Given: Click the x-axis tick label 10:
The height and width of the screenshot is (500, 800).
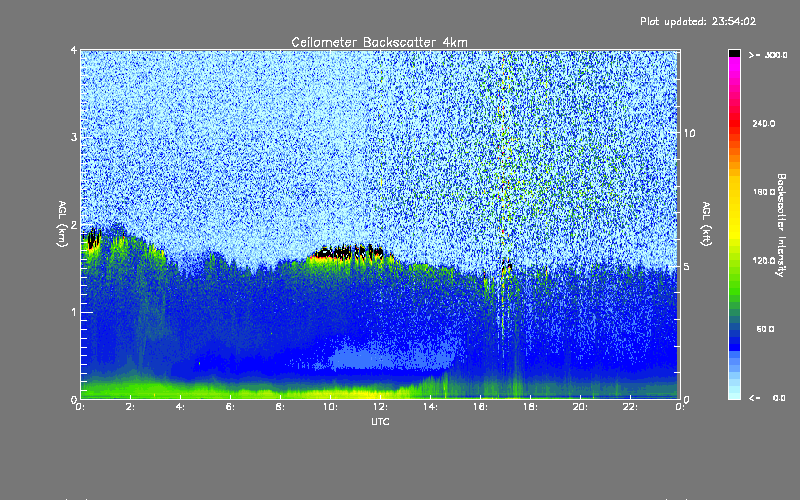Looking at the screenshot, I should click(x=330, y=407).
